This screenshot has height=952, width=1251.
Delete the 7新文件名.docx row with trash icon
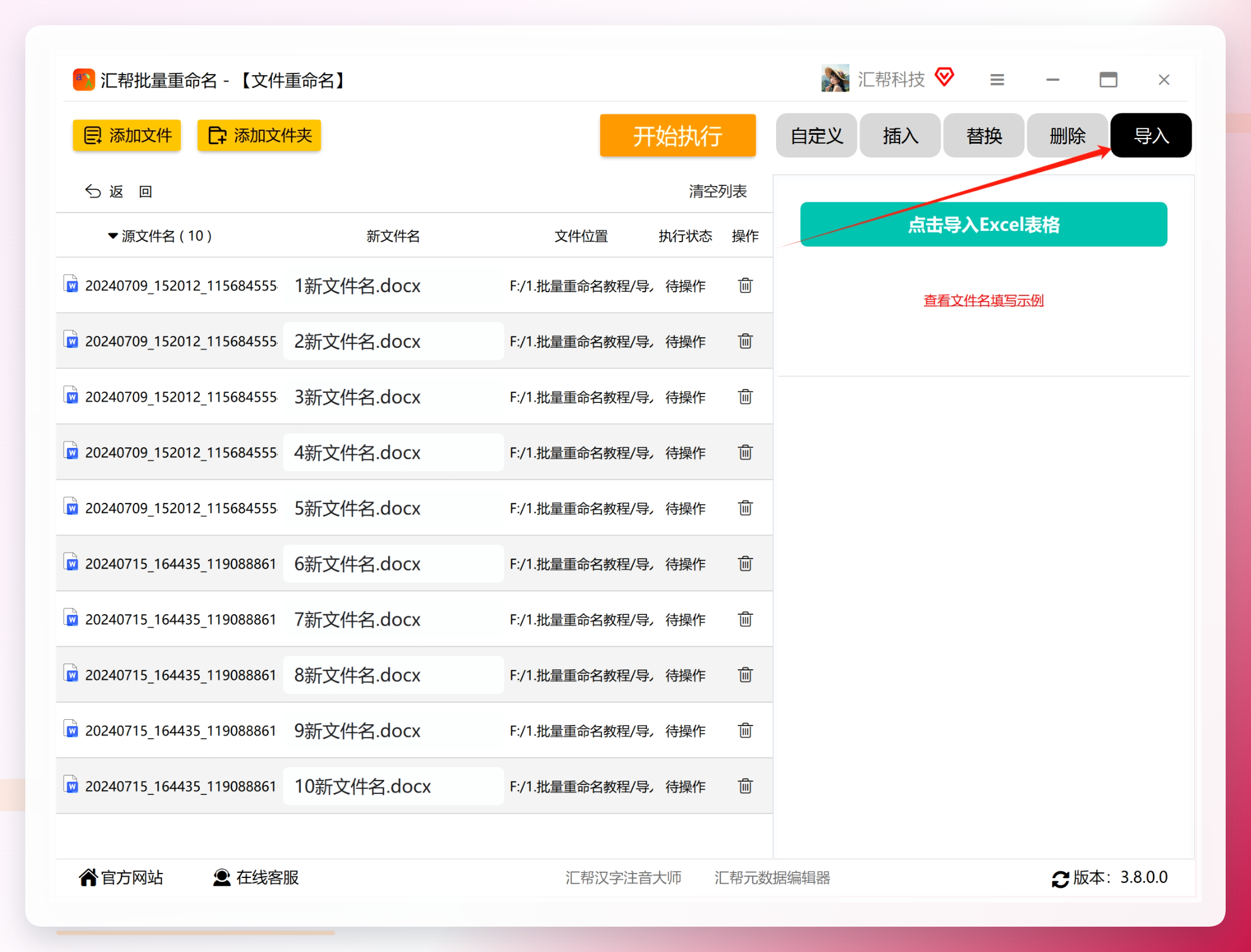pos(745,619)
